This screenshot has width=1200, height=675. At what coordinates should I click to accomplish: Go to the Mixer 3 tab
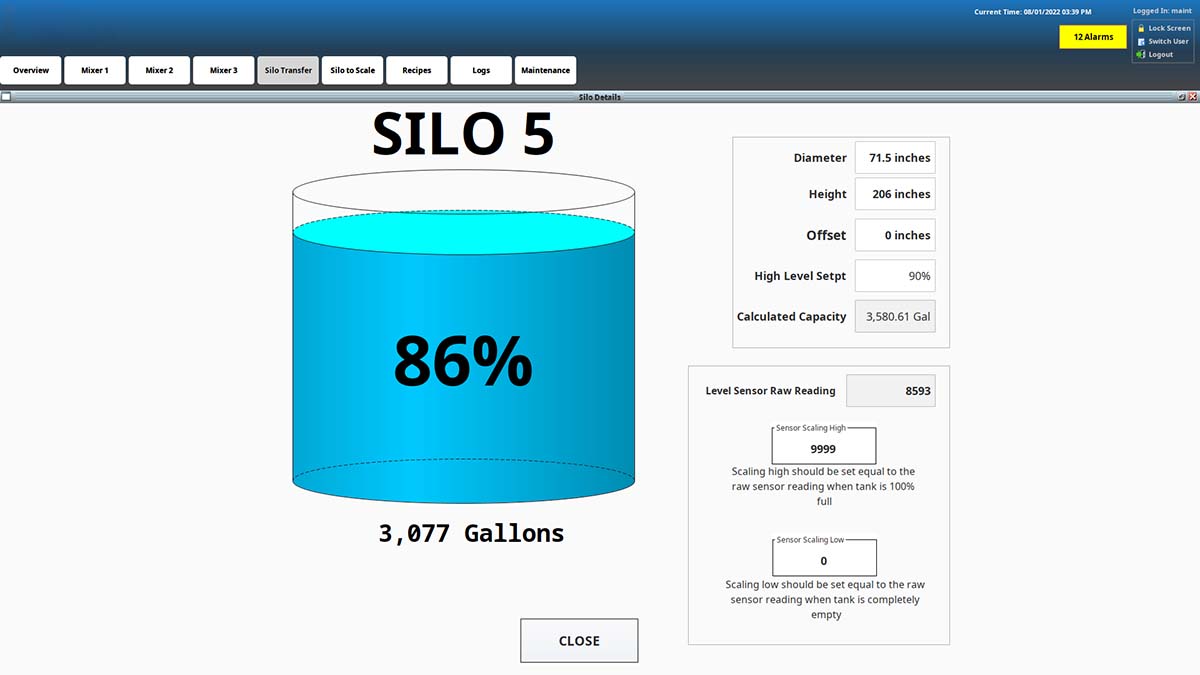(224, 70)
